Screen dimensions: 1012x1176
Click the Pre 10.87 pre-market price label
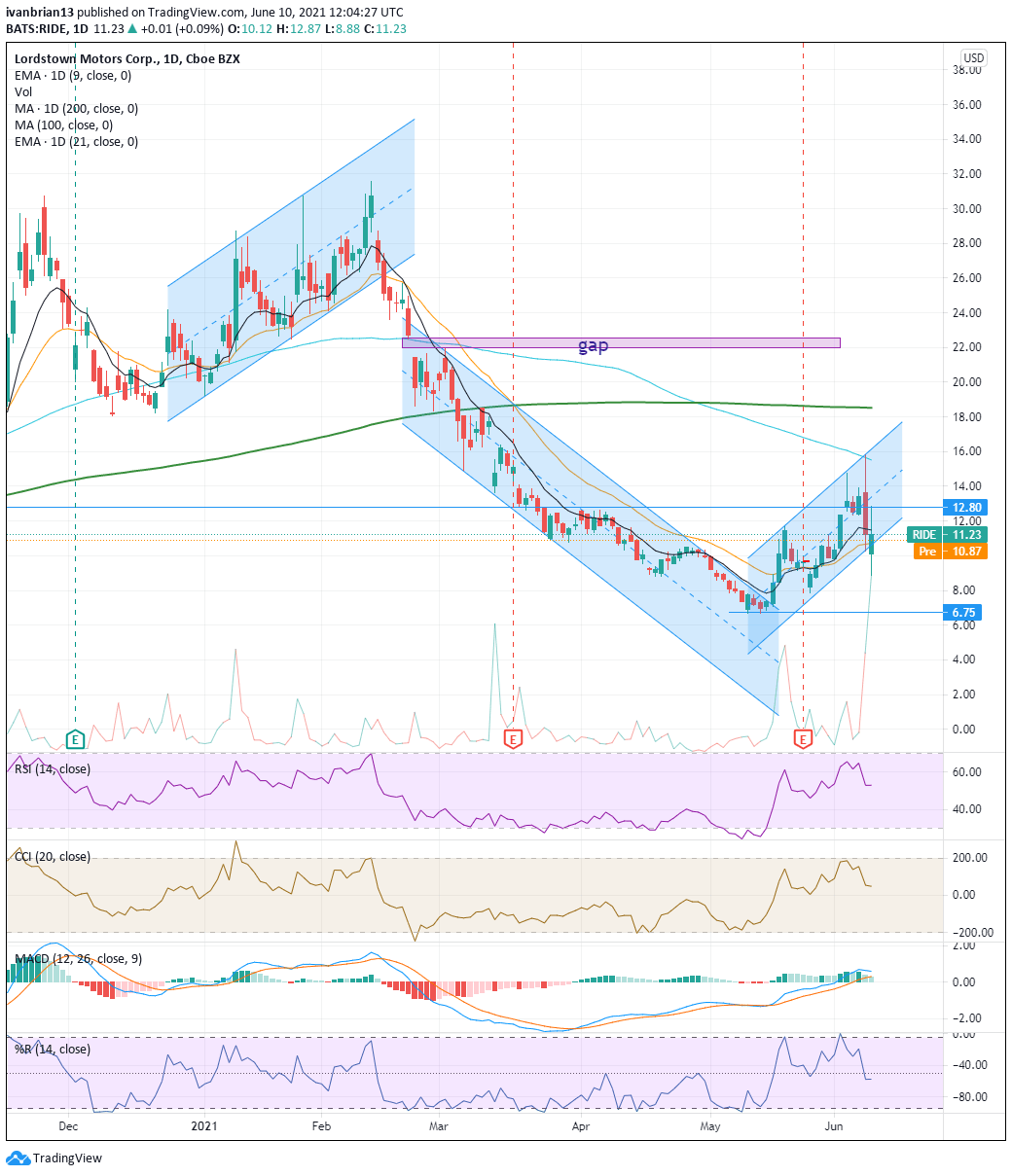point(952,551)
